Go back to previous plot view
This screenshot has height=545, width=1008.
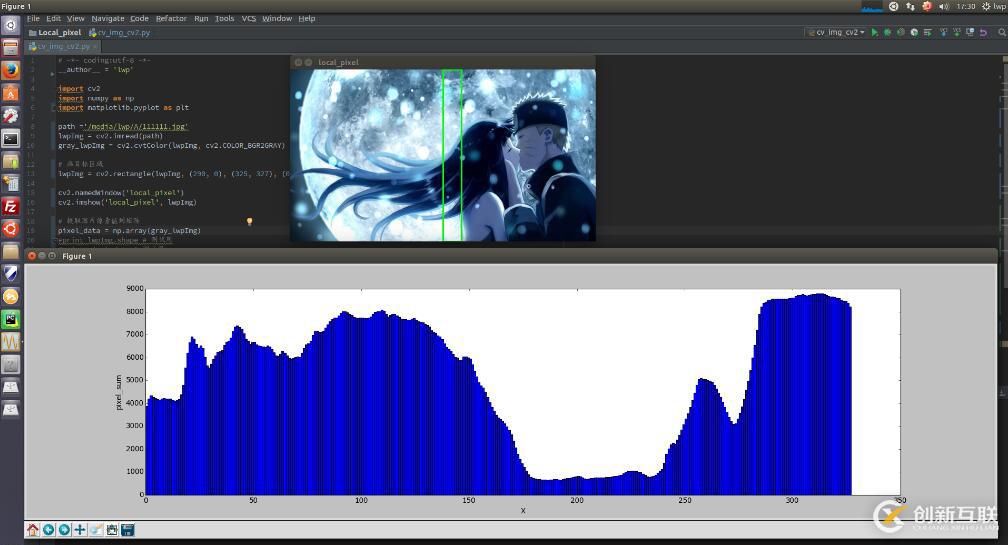tap(48, 530)
